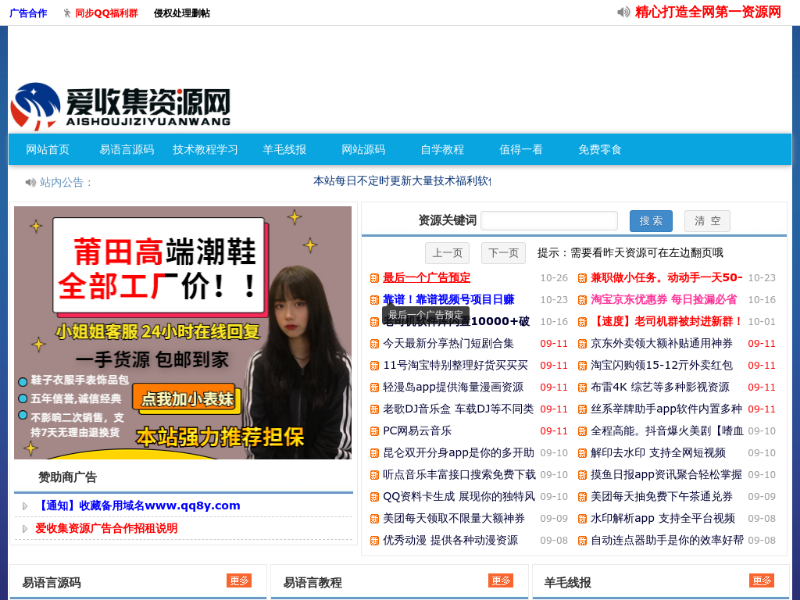
Task: Expand the arrow beside 爱收集资源广告合作招租说明
Action: (25, 528)
